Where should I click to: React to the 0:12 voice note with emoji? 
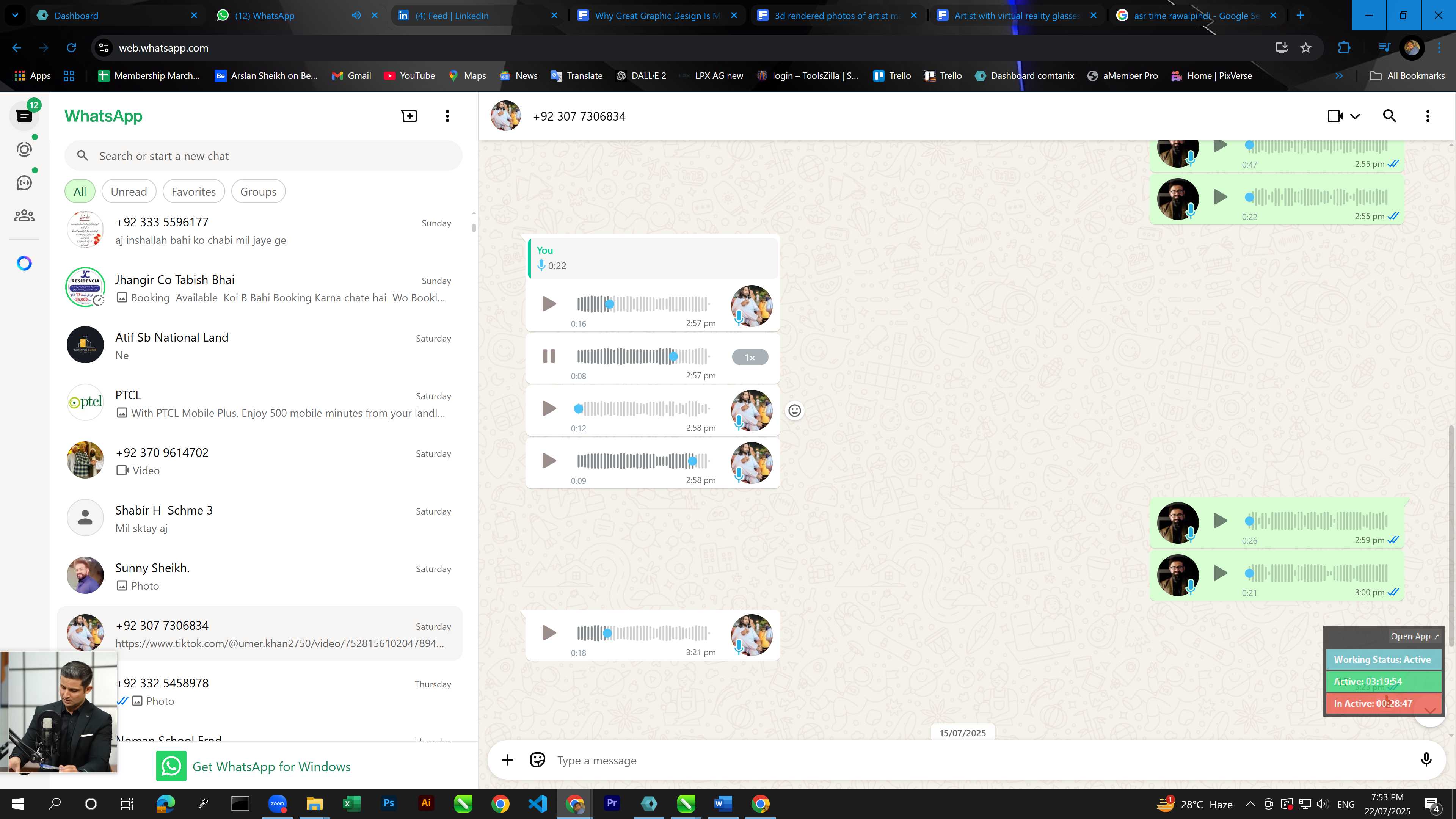(x=795, y=411)
